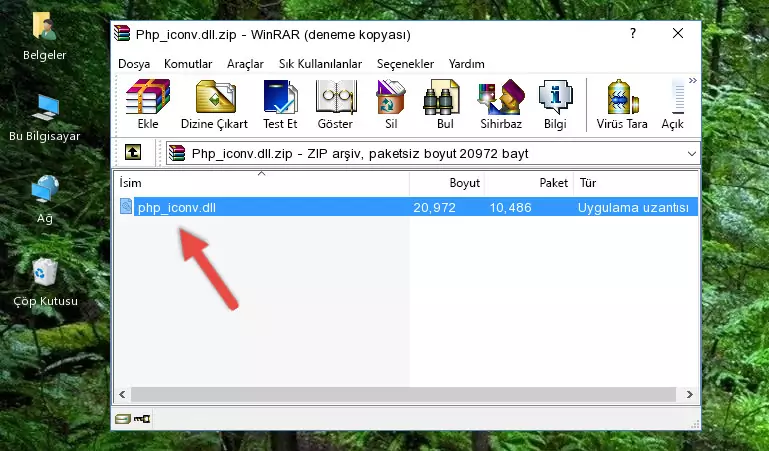The width and height of the screenshot is (769, 451).
Task: Click the Uygulama uzantısı type cell
Action: 633,207
